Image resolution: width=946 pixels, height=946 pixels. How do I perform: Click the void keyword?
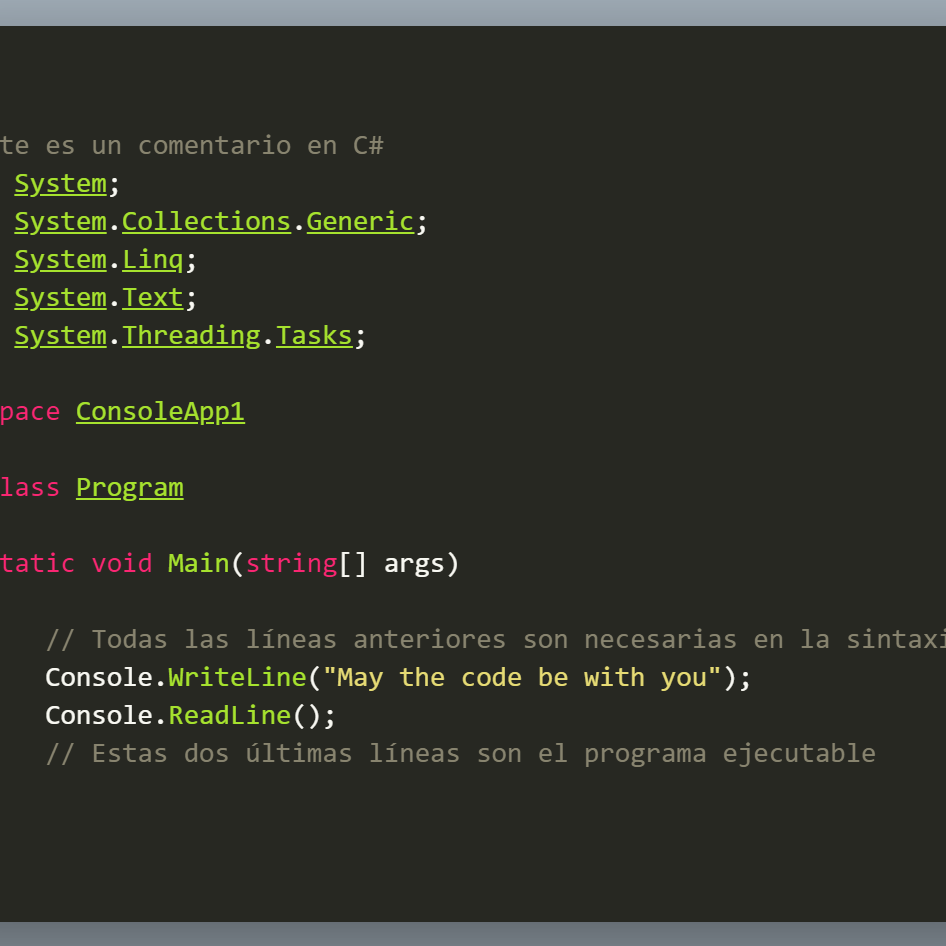[x=122, y=564]
